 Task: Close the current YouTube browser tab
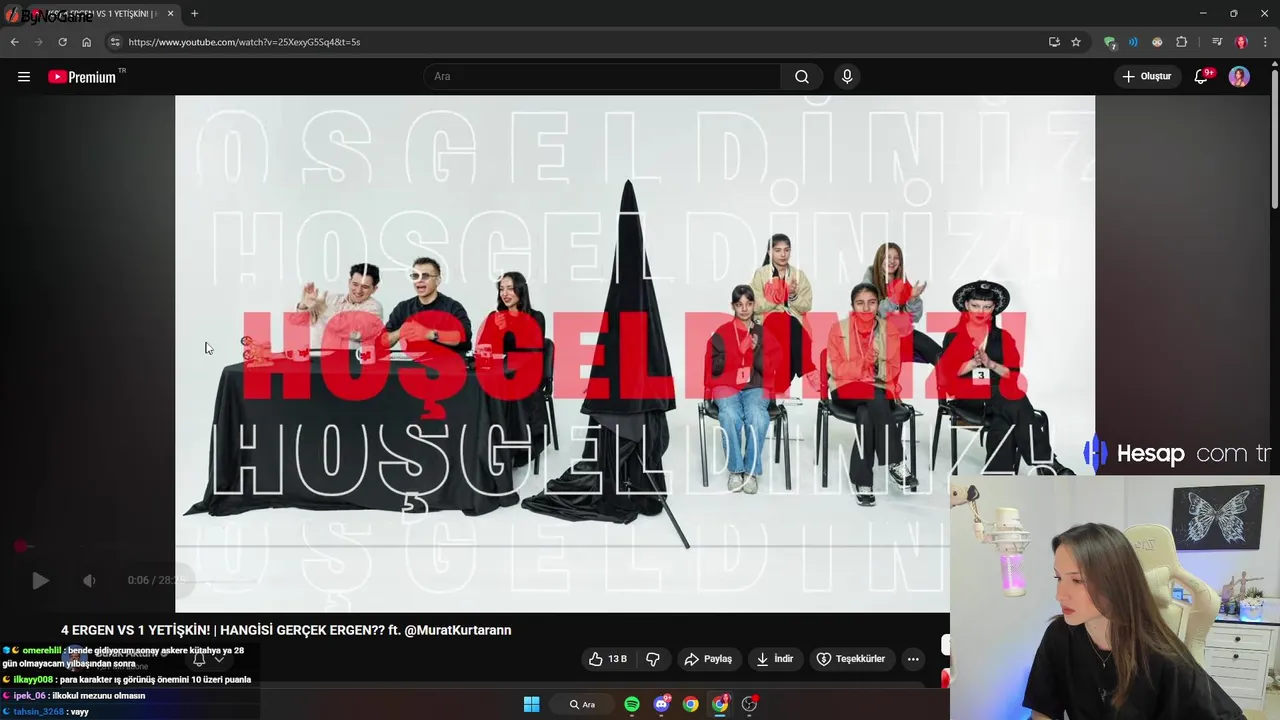pyautogui.click(x=171, y=14)
